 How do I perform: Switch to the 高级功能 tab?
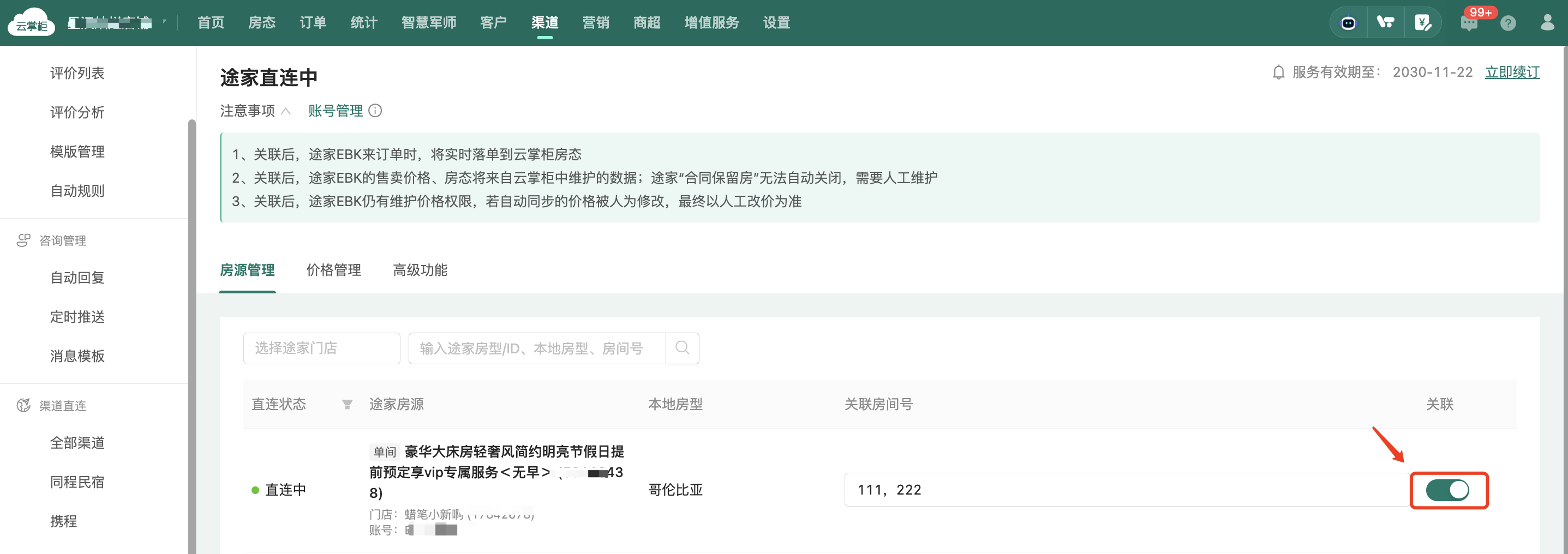(420, 270)
